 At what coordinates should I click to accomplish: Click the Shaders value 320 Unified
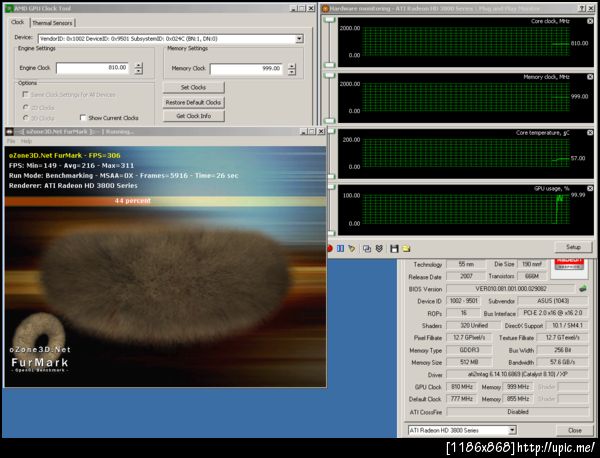(473, 325)
